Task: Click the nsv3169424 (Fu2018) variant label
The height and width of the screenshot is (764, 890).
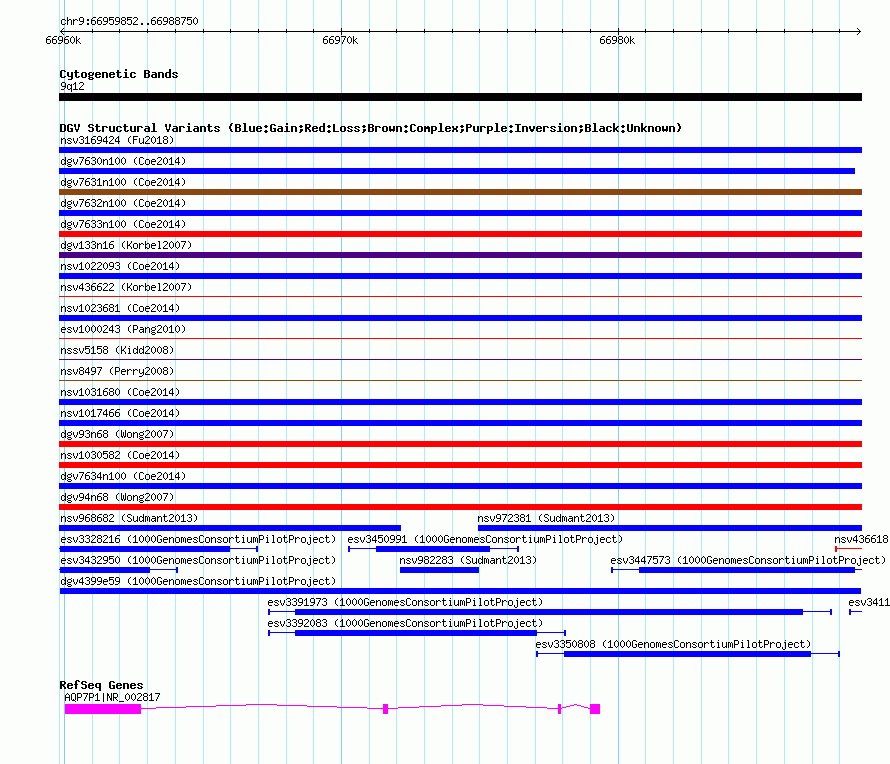Action: (117, 140)
